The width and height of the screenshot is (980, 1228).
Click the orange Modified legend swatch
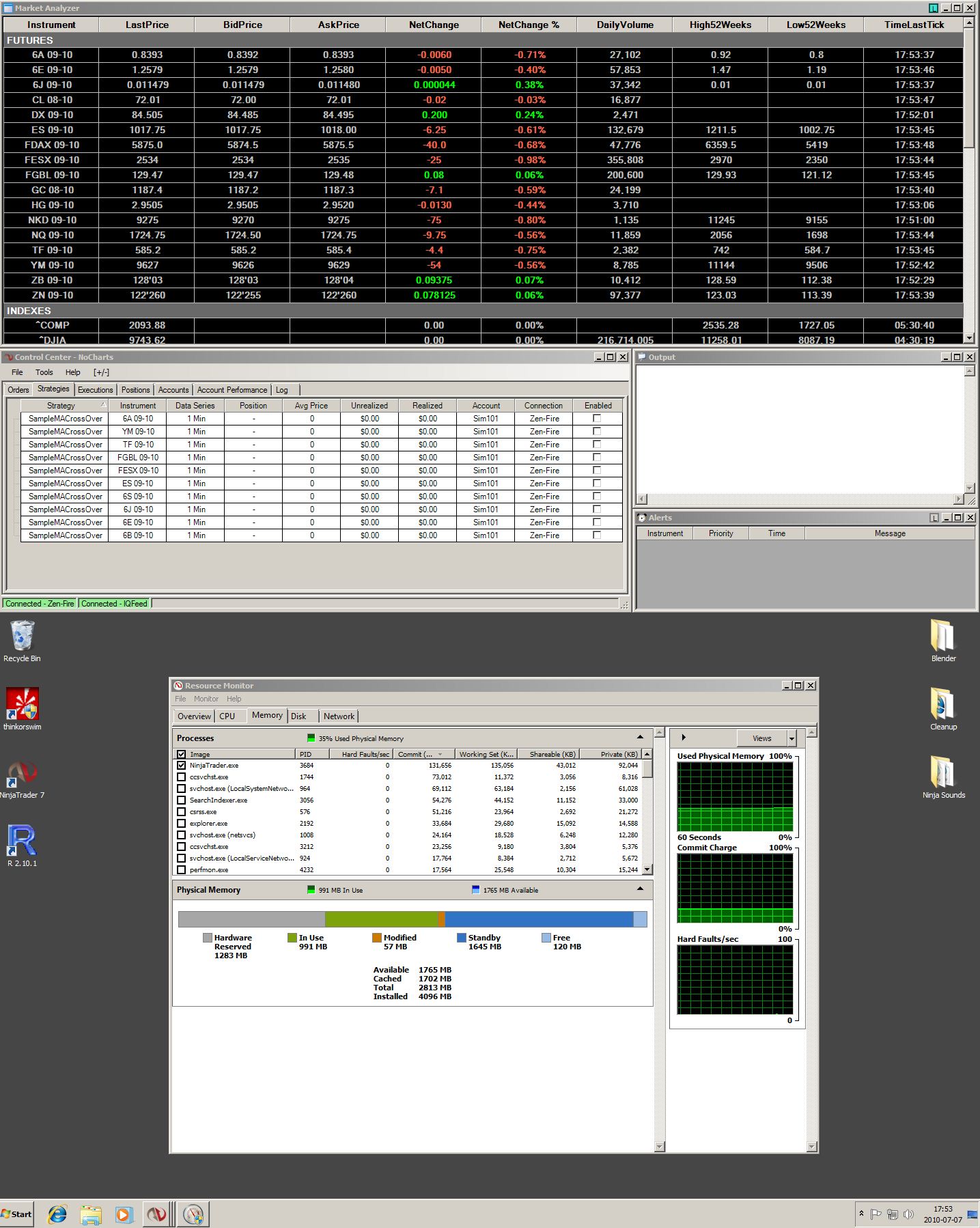(377, 938)
